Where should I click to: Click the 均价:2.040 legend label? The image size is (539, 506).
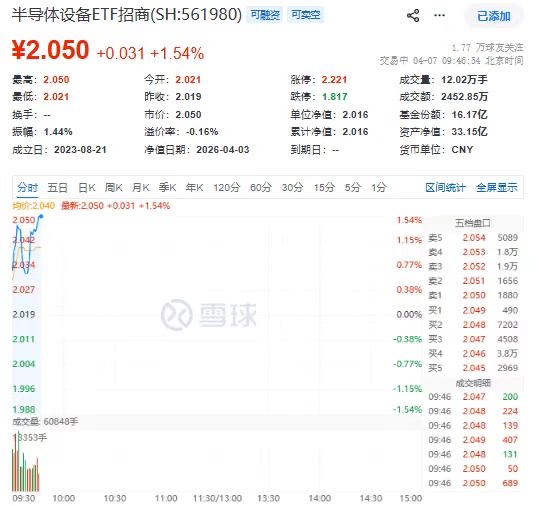pyautogui.click(x=34, y=206)
